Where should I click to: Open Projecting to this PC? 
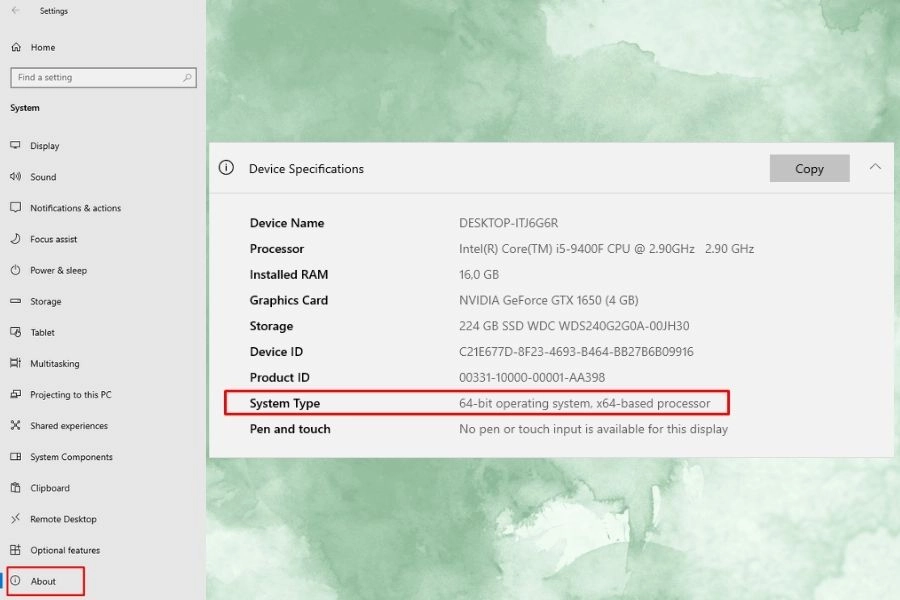pos(71,394)
